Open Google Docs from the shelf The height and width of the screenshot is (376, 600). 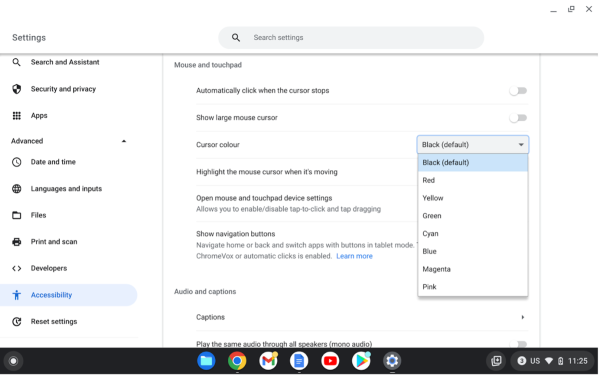(299, 361)
